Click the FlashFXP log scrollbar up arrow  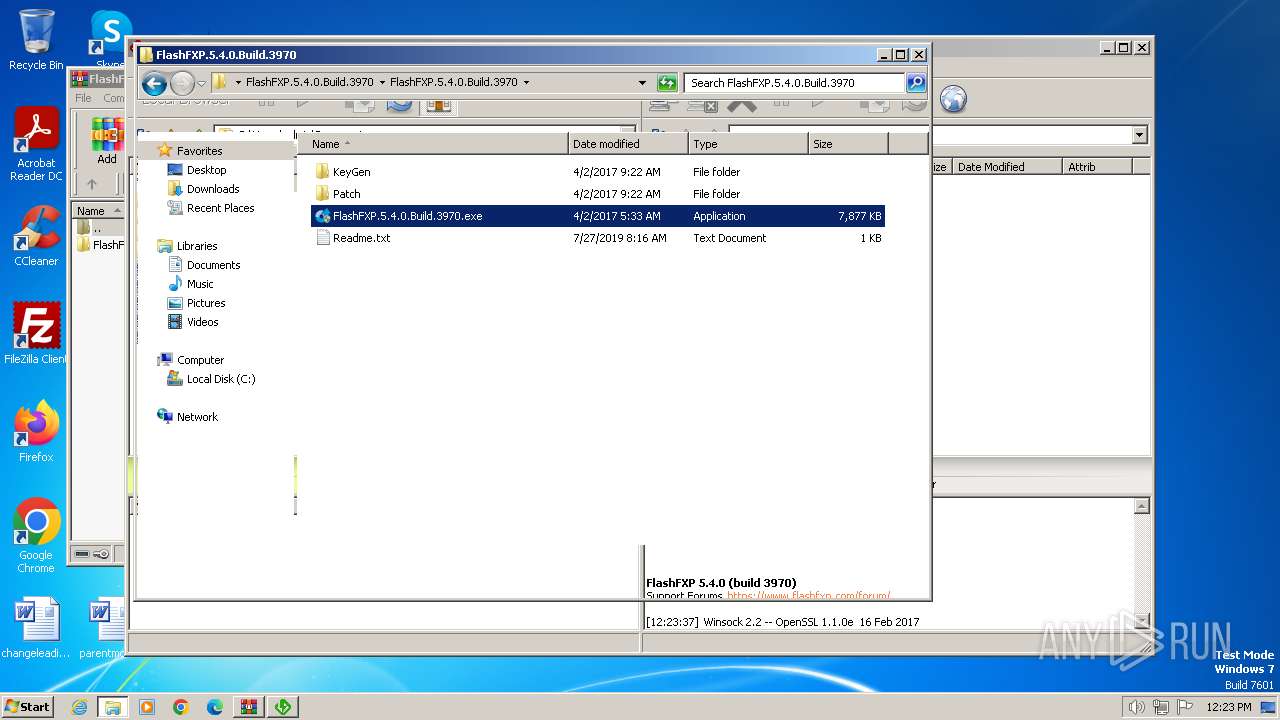1142,507
